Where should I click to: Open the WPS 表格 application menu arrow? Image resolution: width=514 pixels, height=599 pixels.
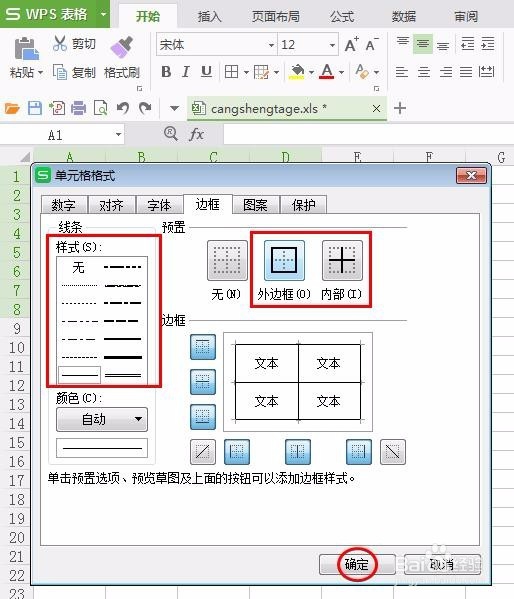[x=103, y=14]
